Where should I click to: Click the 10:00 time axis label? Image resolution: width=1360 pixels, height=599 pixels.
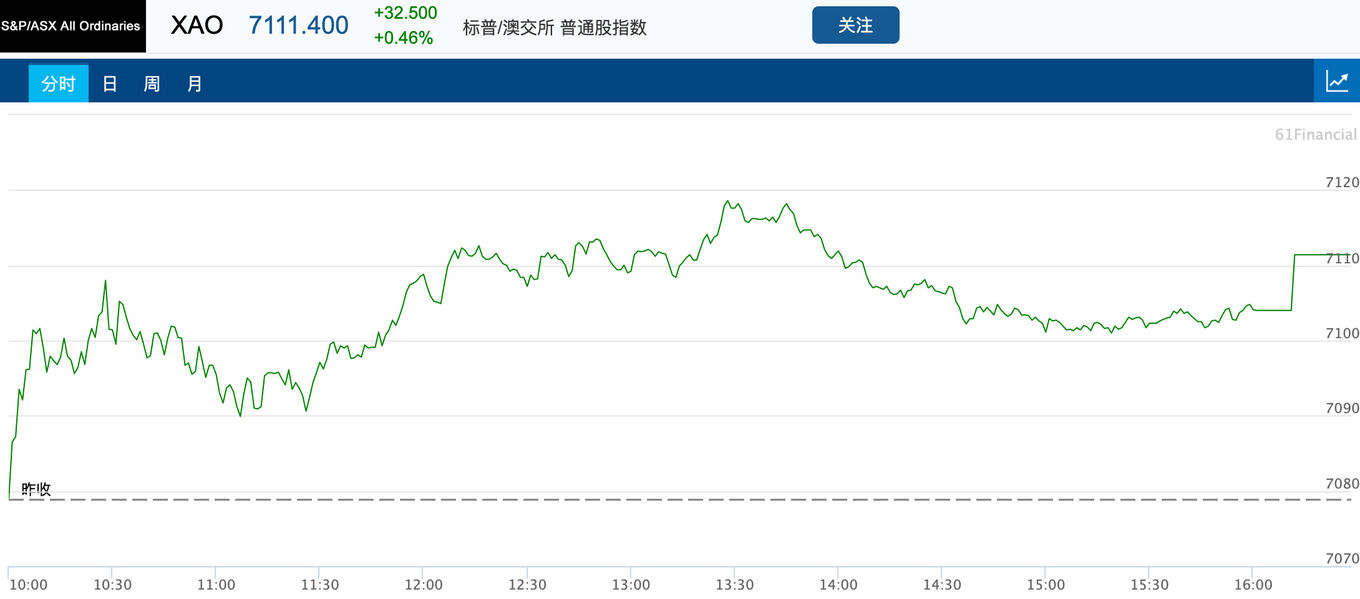[x=27, y=585]
